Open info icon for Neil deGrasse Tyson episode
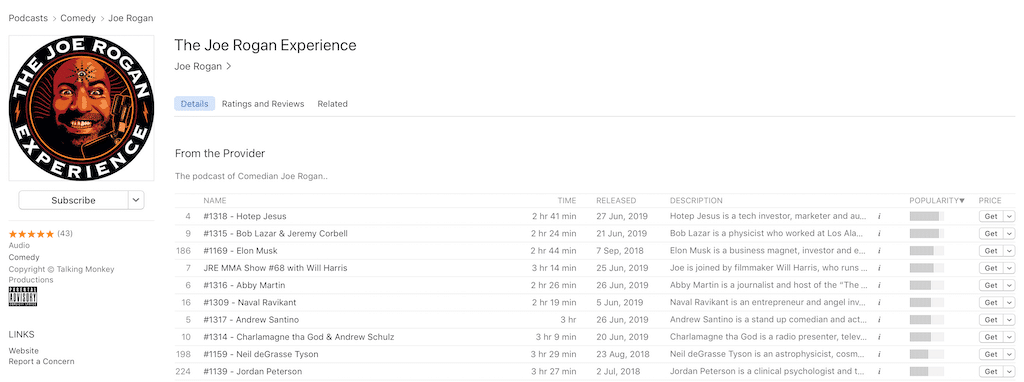 pos(879,355)
